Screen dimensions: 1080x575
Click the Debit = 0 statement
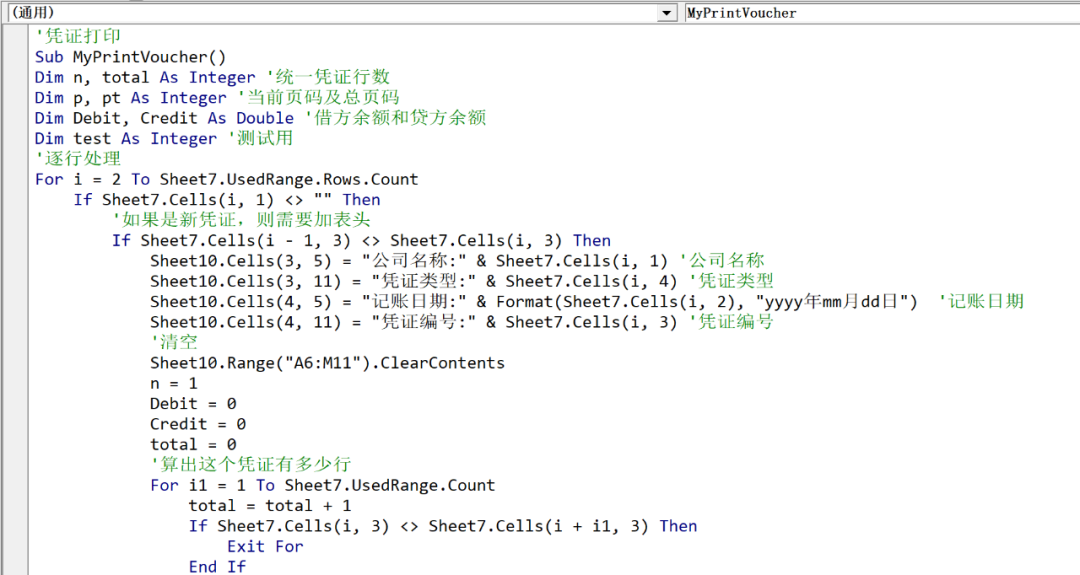pyautogui.click(x=193, y=404)
